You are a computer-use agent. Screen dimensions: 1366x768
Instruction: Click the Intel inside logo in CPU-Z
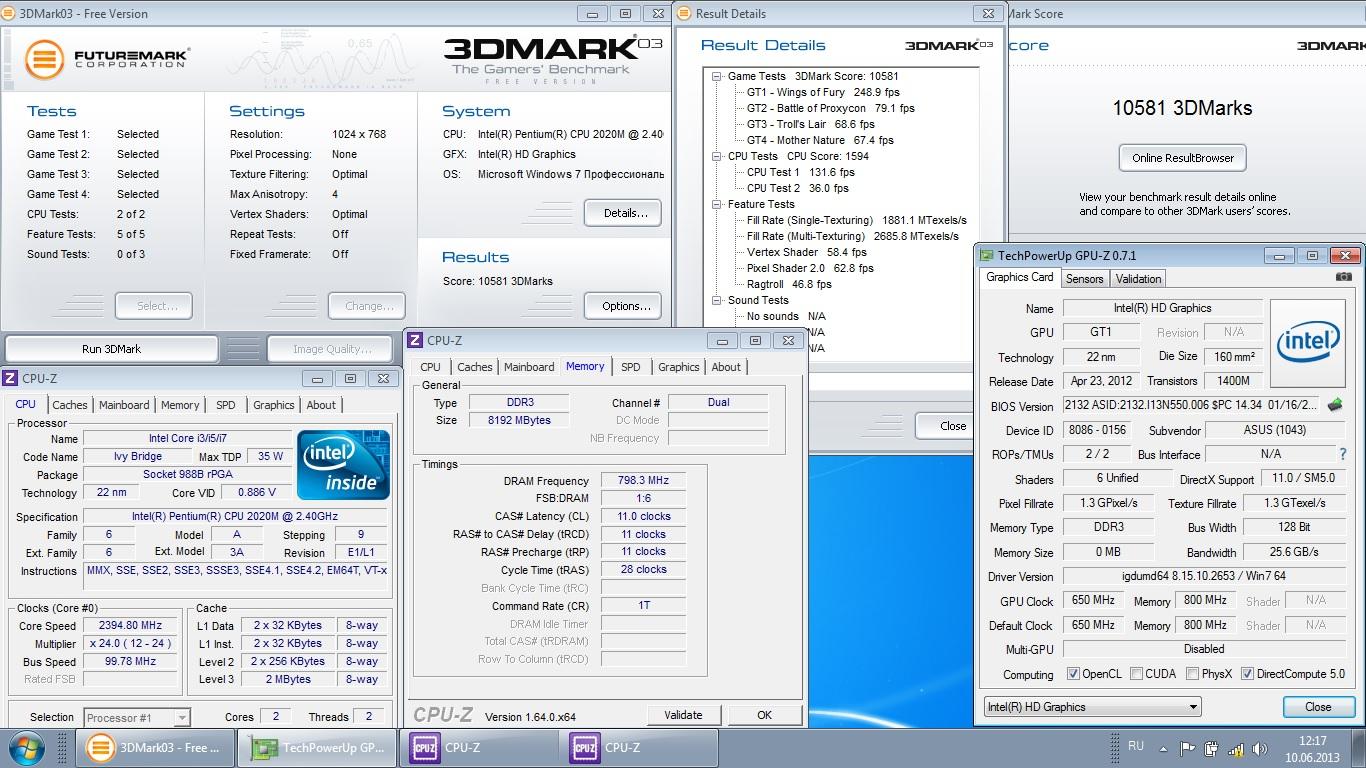pyautogui.click(x=344, y=464)
